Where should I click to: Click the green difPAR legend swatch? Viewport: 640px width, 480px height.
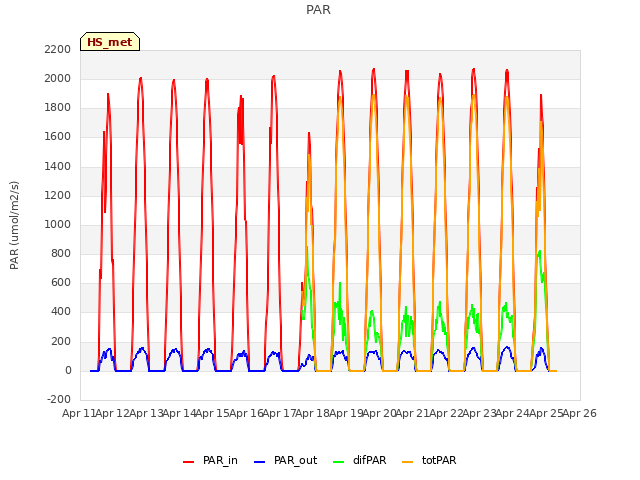338,462
